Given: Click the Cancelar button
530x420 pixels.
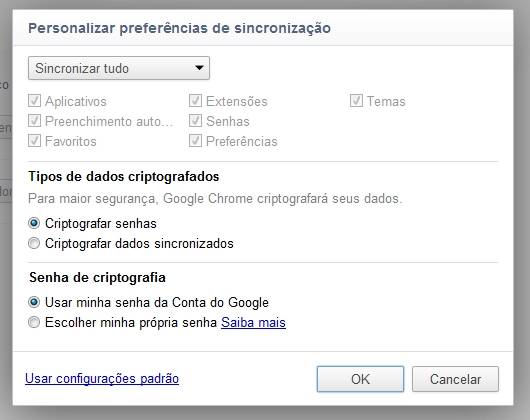Looking at the screenshot, I should (x=455, y=379).
